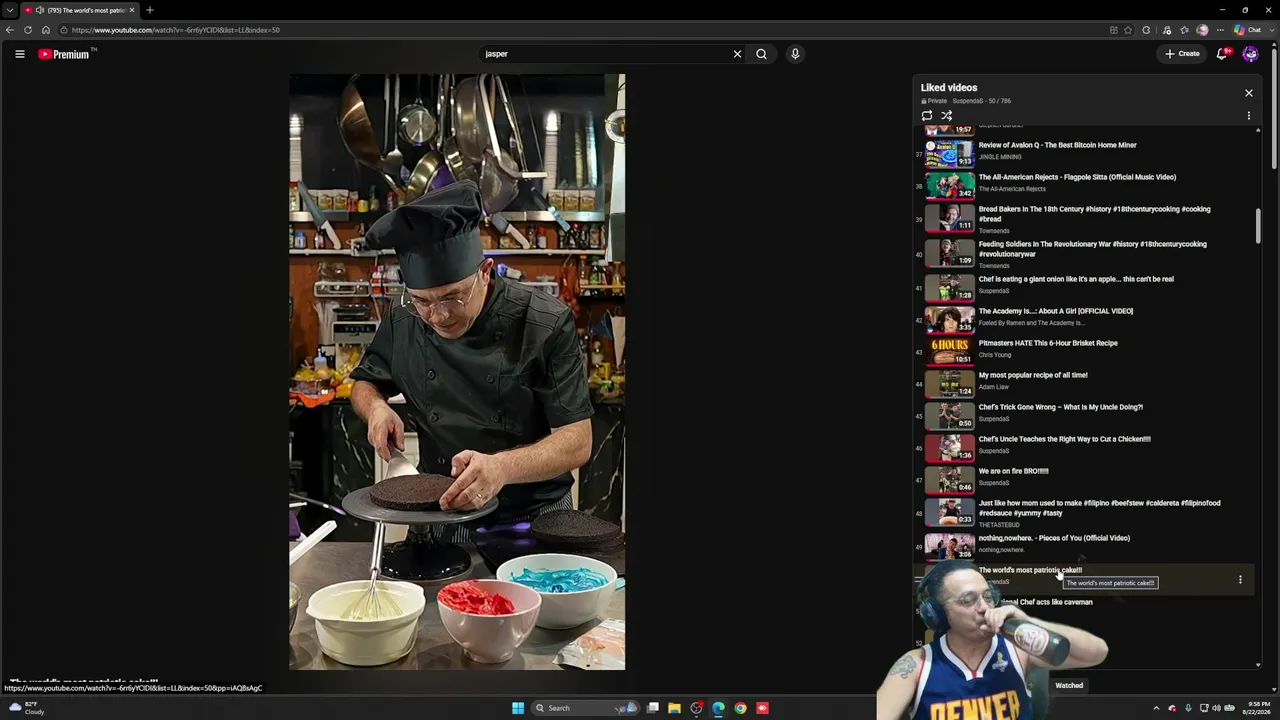1280x720 pixels.
Task: Open Windows Start menu
Action: click(518, 708)
